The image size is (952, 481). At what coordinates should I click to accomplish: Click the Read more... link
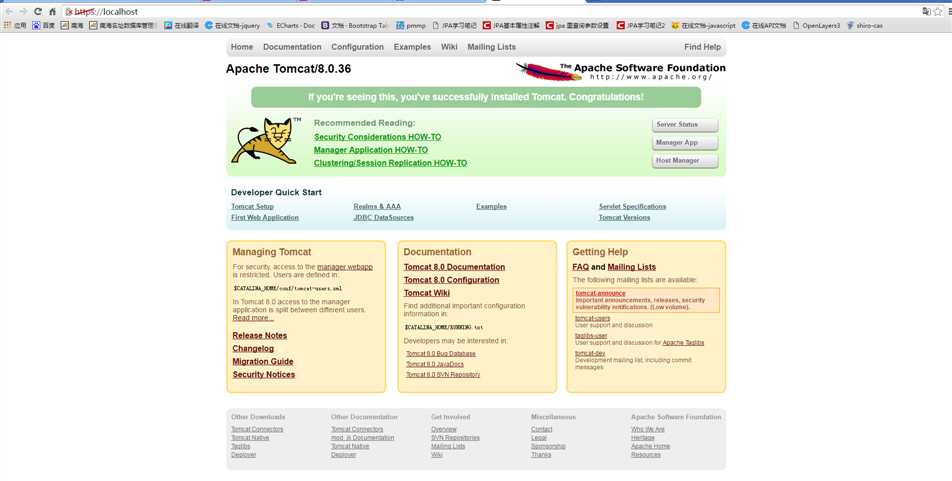click(x=253, y=318)
